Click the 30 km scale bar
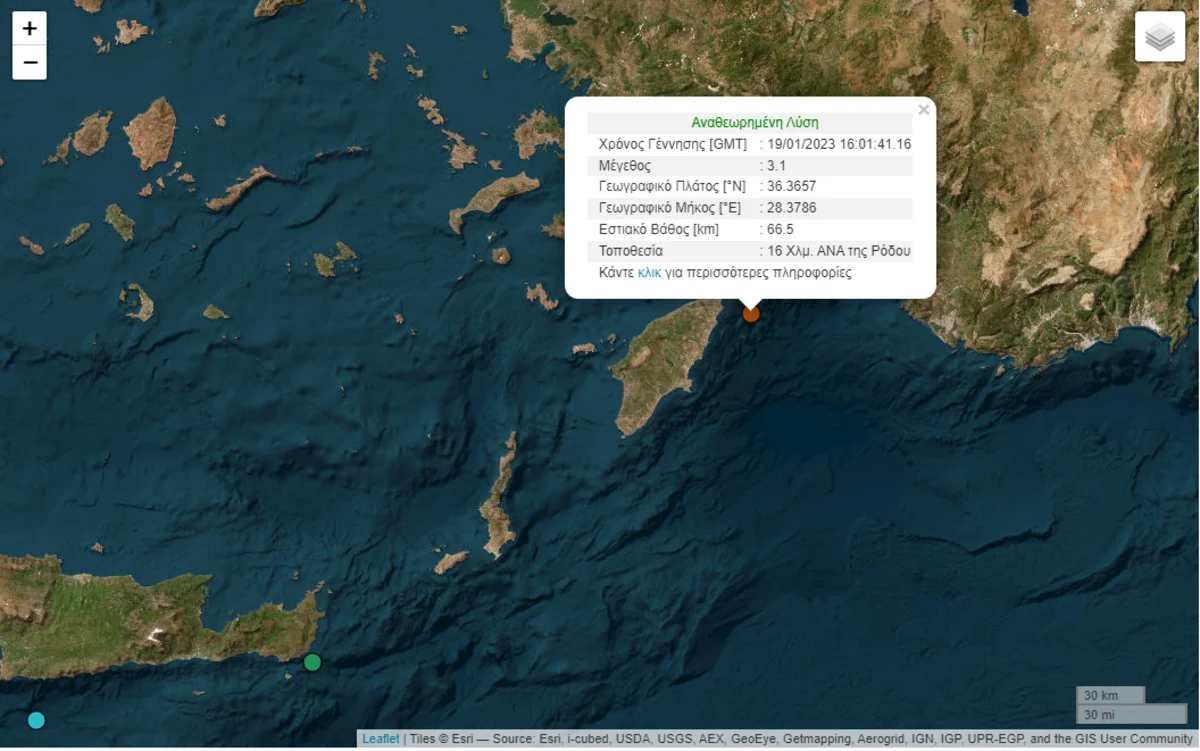The image size is (1200, 751). point(1110,695)
